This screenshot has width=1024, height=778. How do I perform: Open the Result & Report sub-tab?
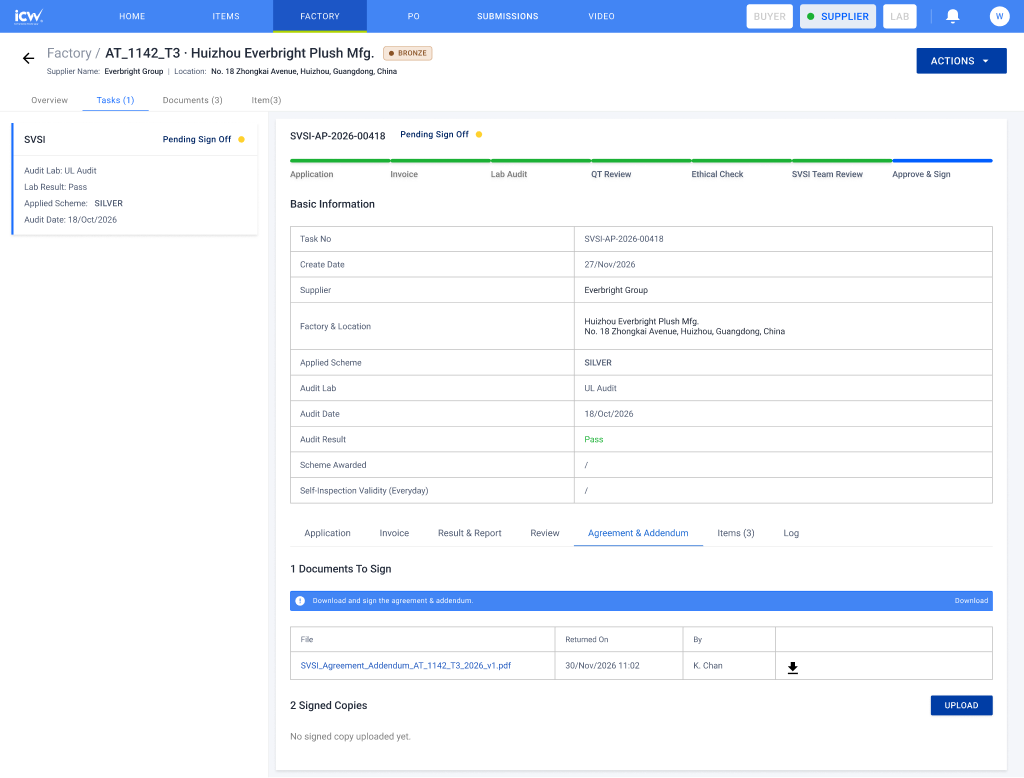click(470, 533)
